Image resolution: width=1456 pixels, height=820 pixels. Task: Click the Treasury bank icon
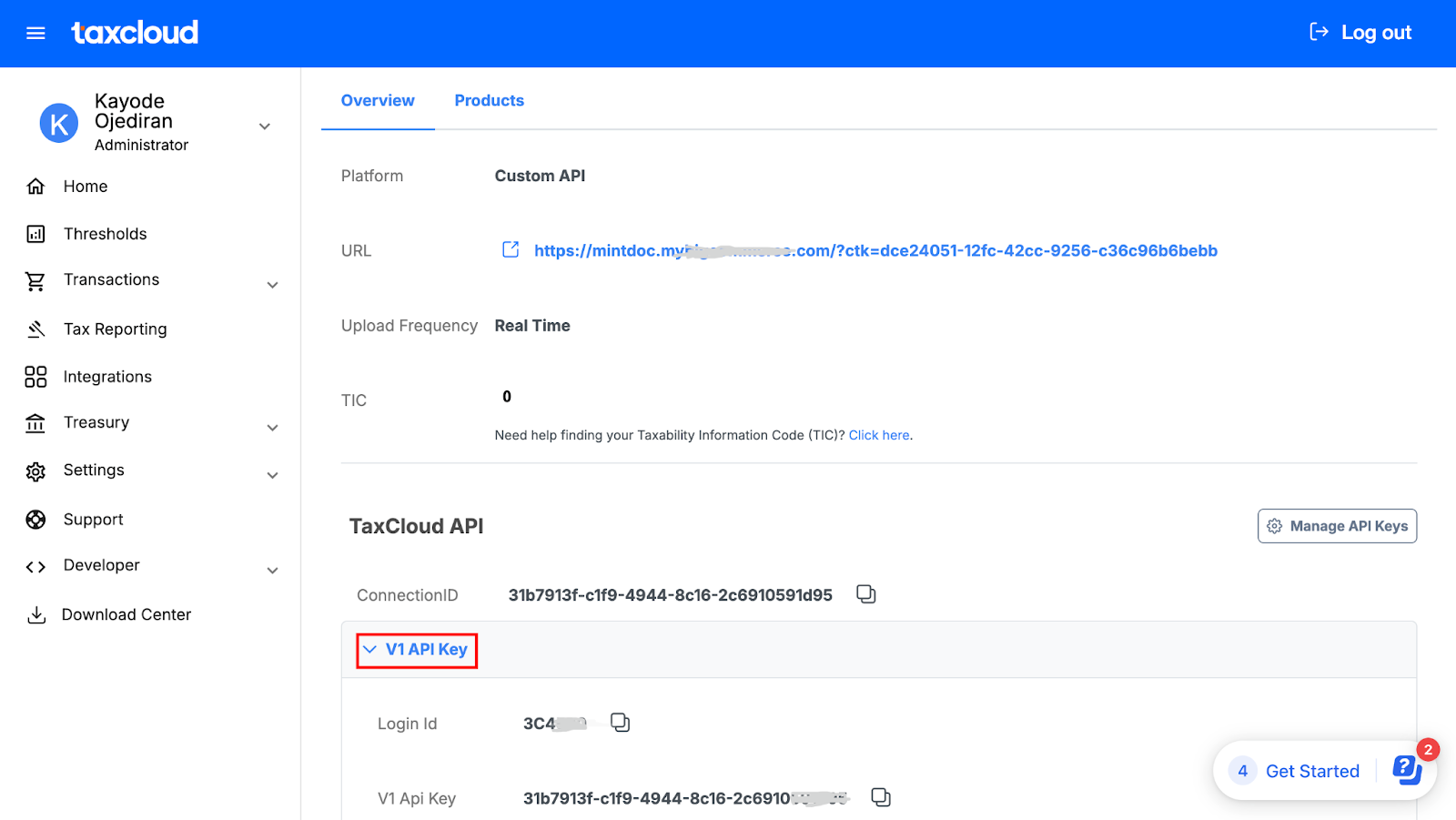[x=35, y=423]
